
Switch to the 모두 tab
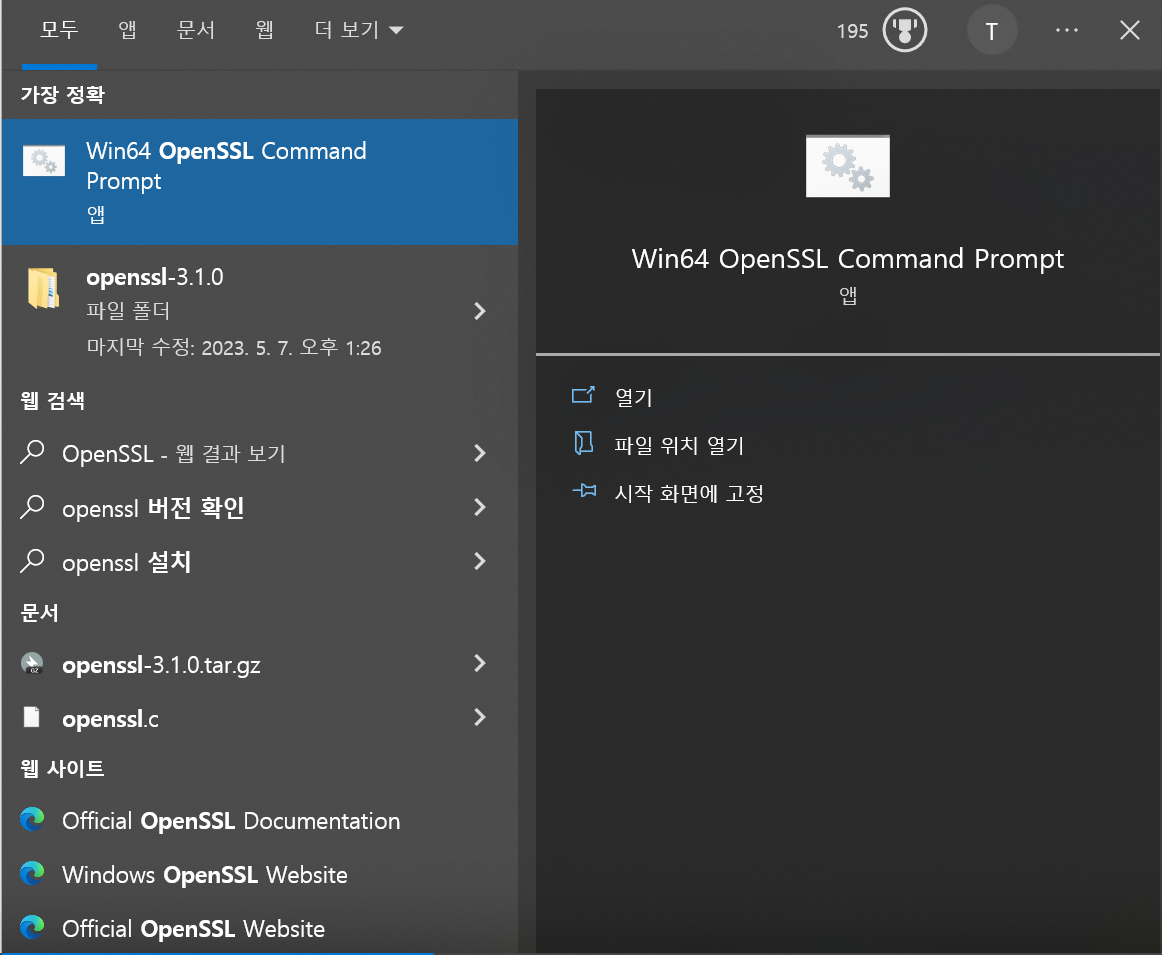pos(59,30)
